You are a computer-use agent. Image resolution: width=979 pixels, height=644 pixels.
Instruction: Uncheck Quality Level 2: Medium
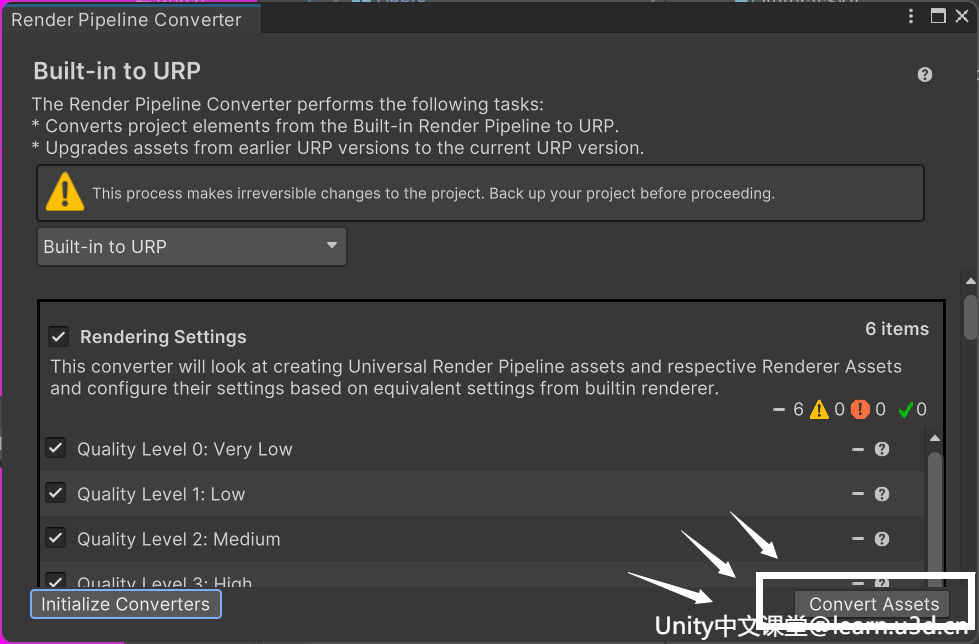[x=56, y=538]
